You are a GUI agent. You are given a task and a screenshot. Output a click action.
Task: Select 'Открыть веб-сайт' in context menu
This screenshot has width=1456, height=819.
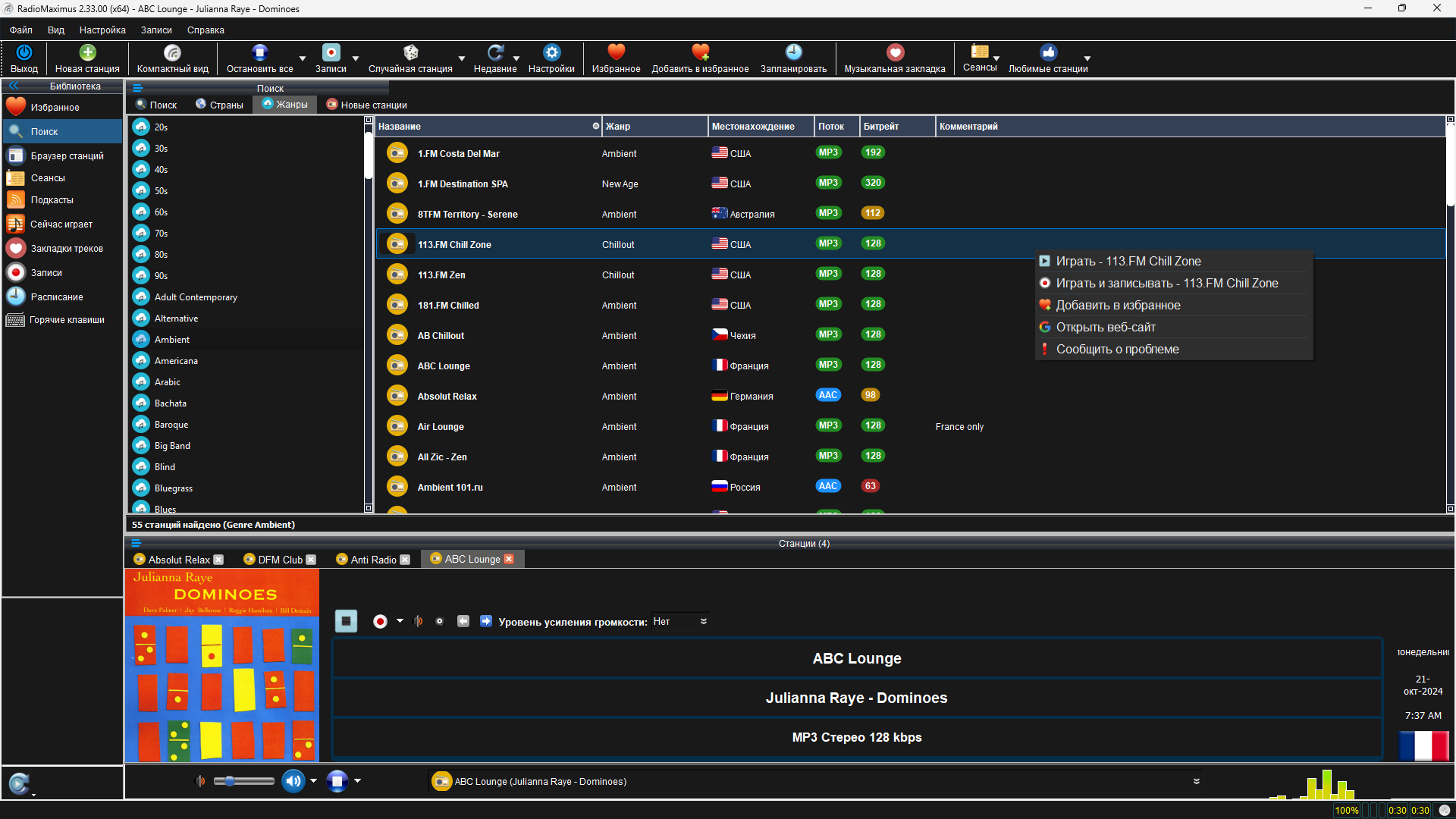pyautogui.click(x=1106, y=327)
